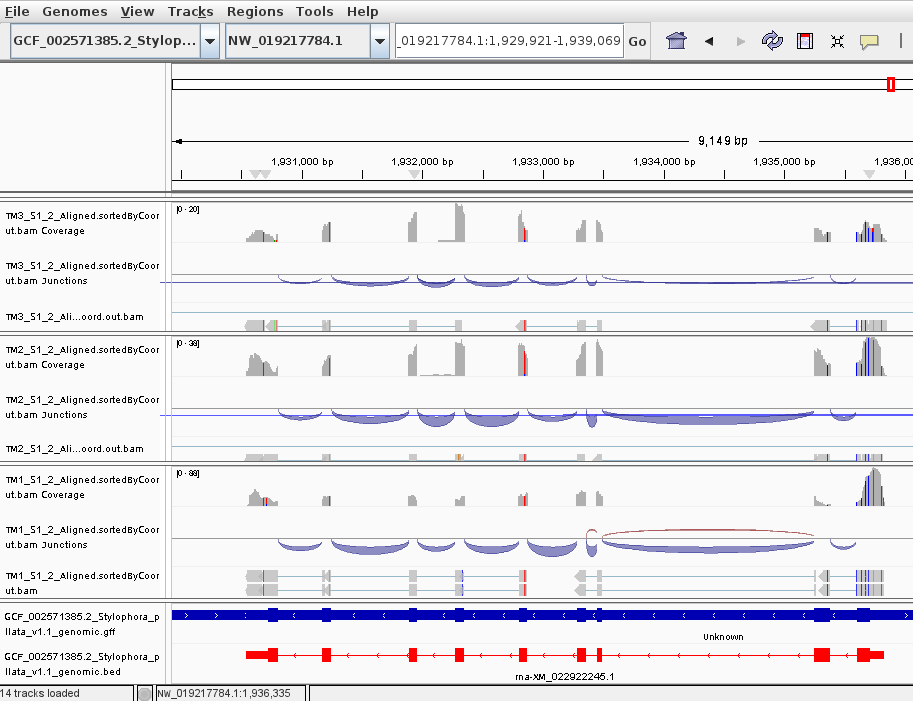Select the TM3_S1_2_Ali...oord.out.bam alignment track name
913x701 pixels.
(75, 317)
